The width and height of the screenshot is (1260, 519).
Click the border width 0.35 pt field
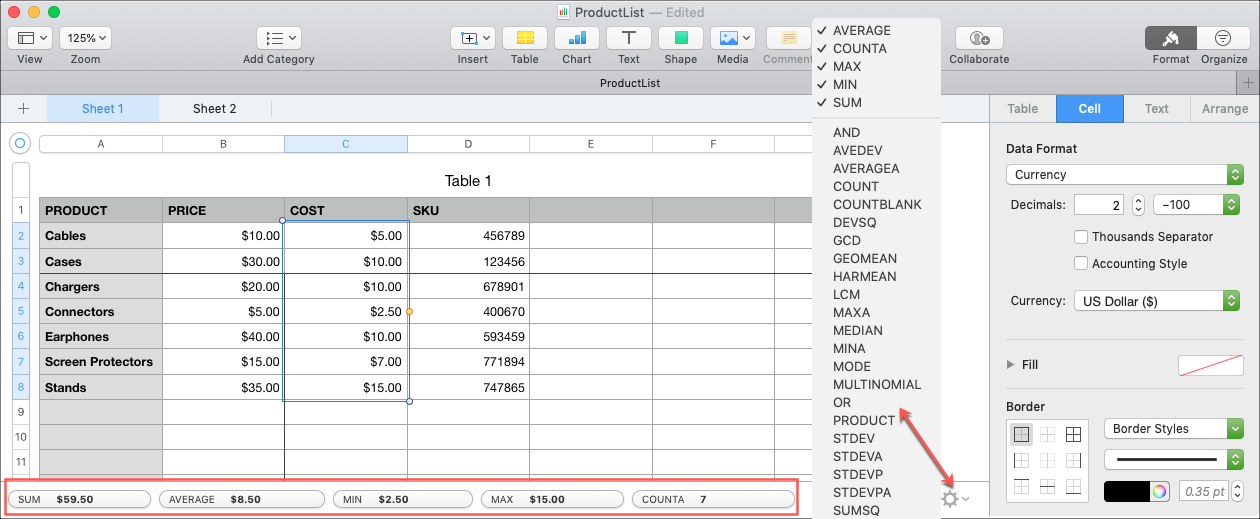(1203, 491)
